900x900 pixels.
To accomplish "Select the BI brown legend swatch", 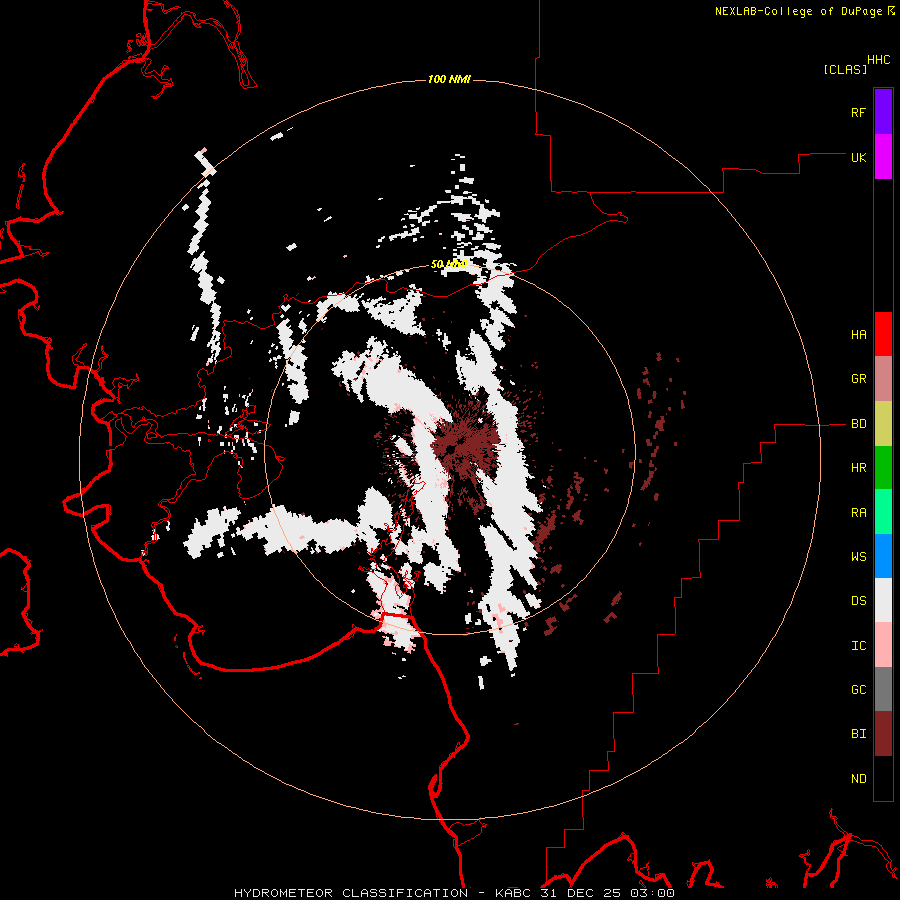I will coord(883,734).
